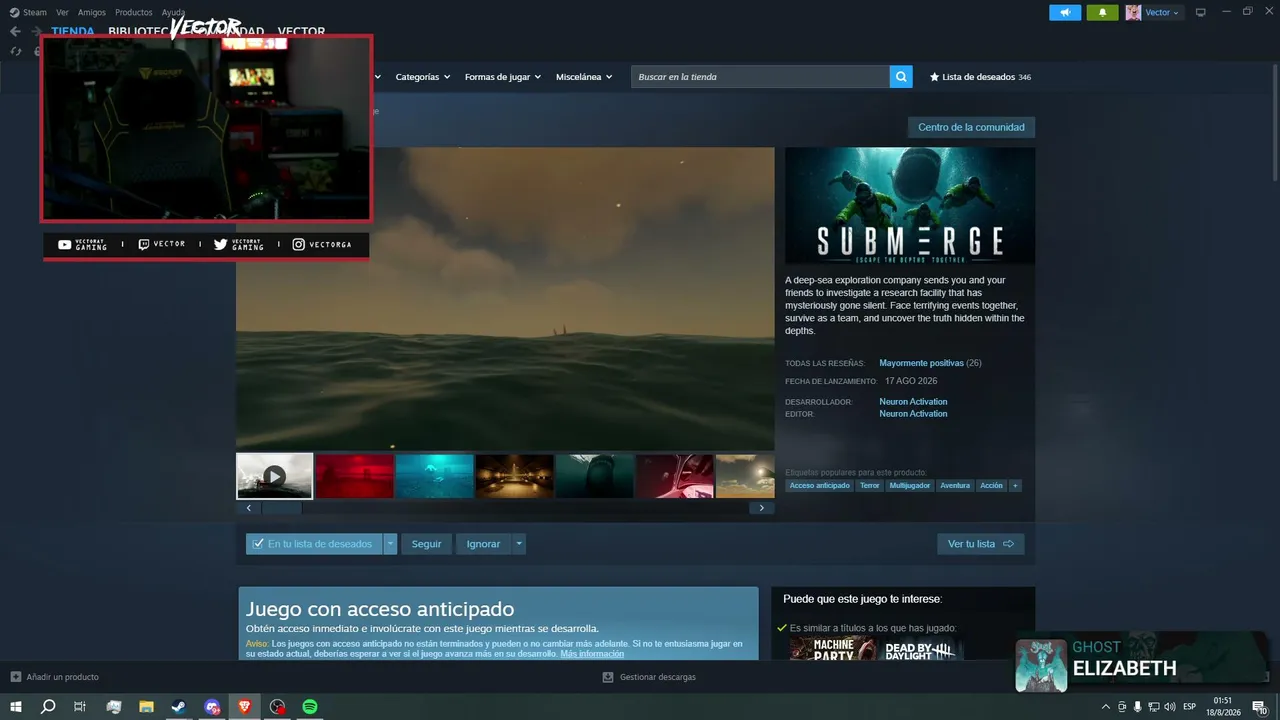Click the ESP keyboard language indicator
Image resolution: width=1280 pixels, height=720 pixels.
tap(1189, 706)
